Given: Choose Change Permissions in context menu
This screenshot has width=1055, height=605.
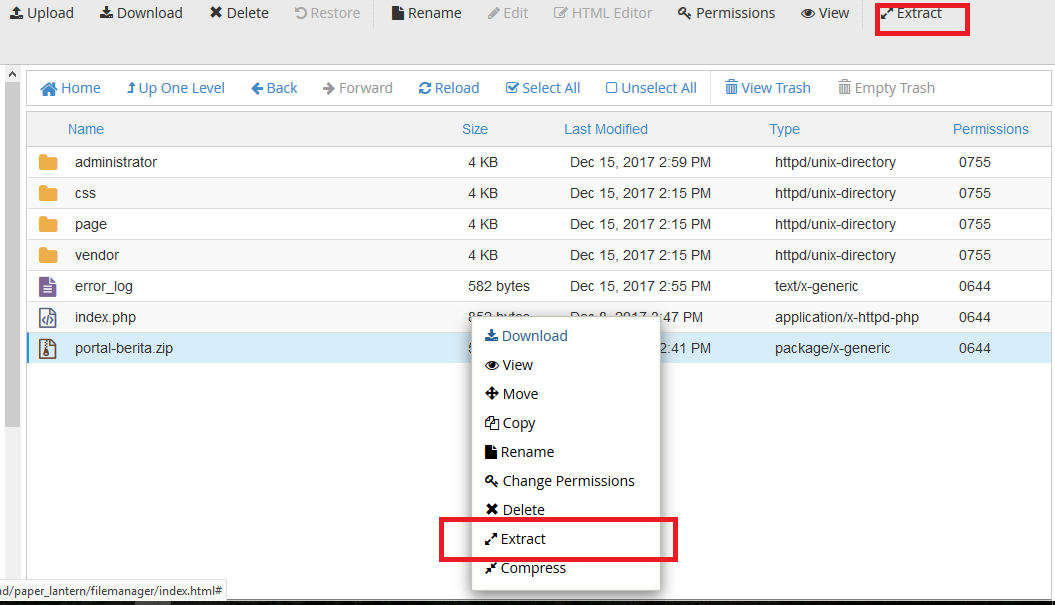Looking at the screenshot, I should coord(567,481).
